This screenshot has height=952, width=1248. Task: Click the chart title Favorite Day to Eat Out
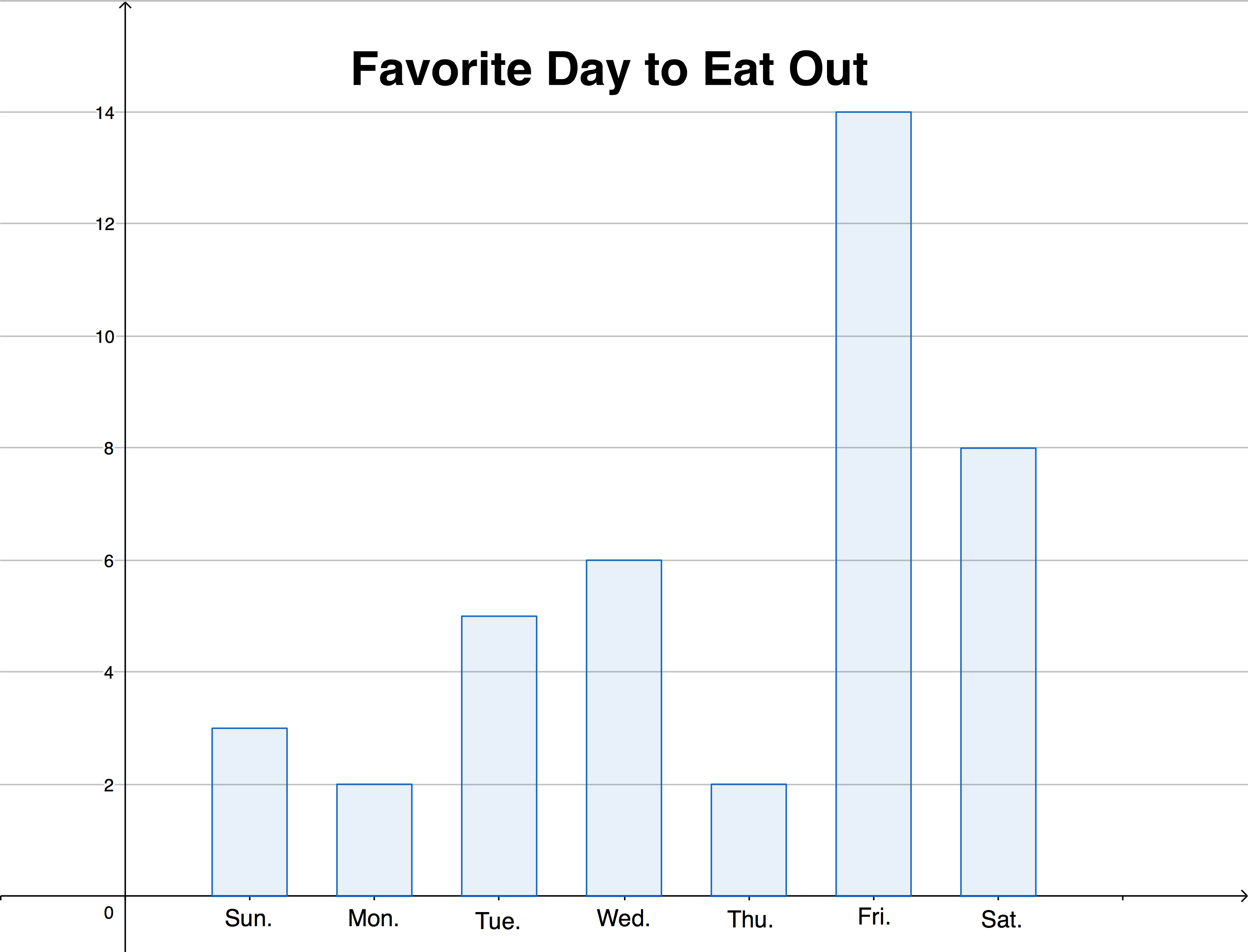pyautogui.click(x=609, y=69)
